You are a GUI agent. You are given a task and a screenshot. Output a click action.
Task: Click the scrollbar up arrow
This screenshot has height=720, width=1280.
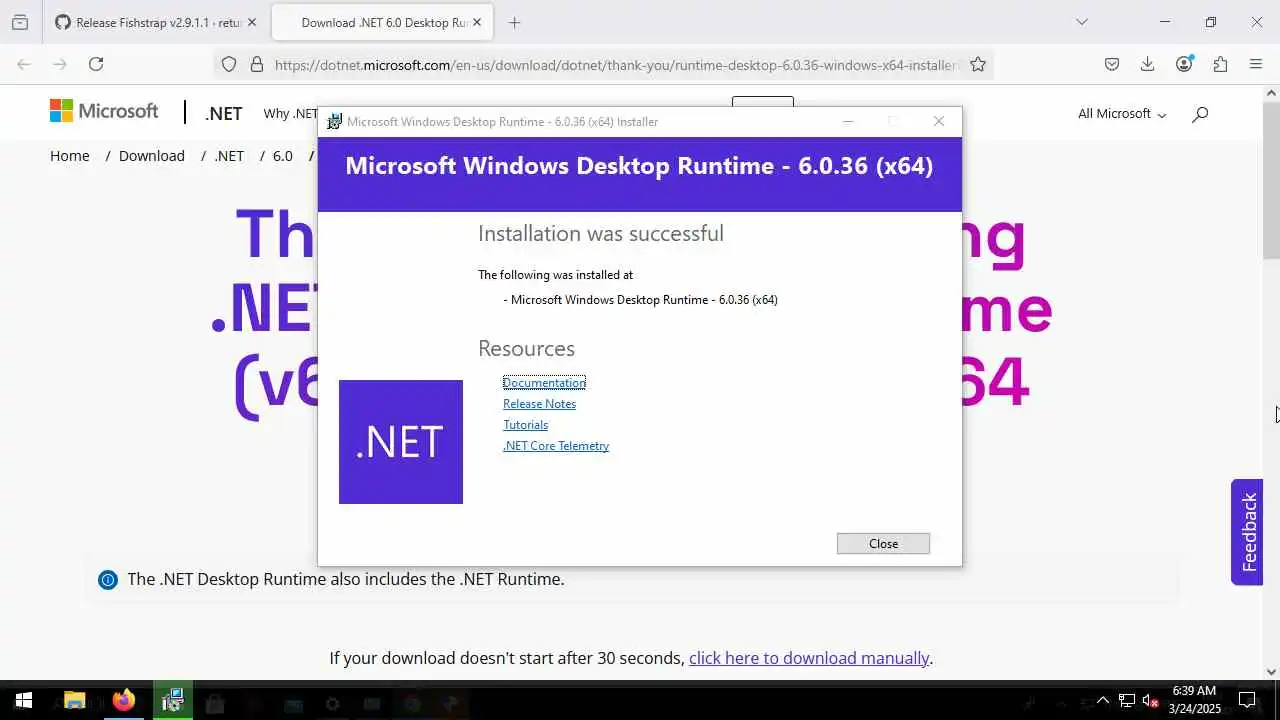pos(1271,93)
